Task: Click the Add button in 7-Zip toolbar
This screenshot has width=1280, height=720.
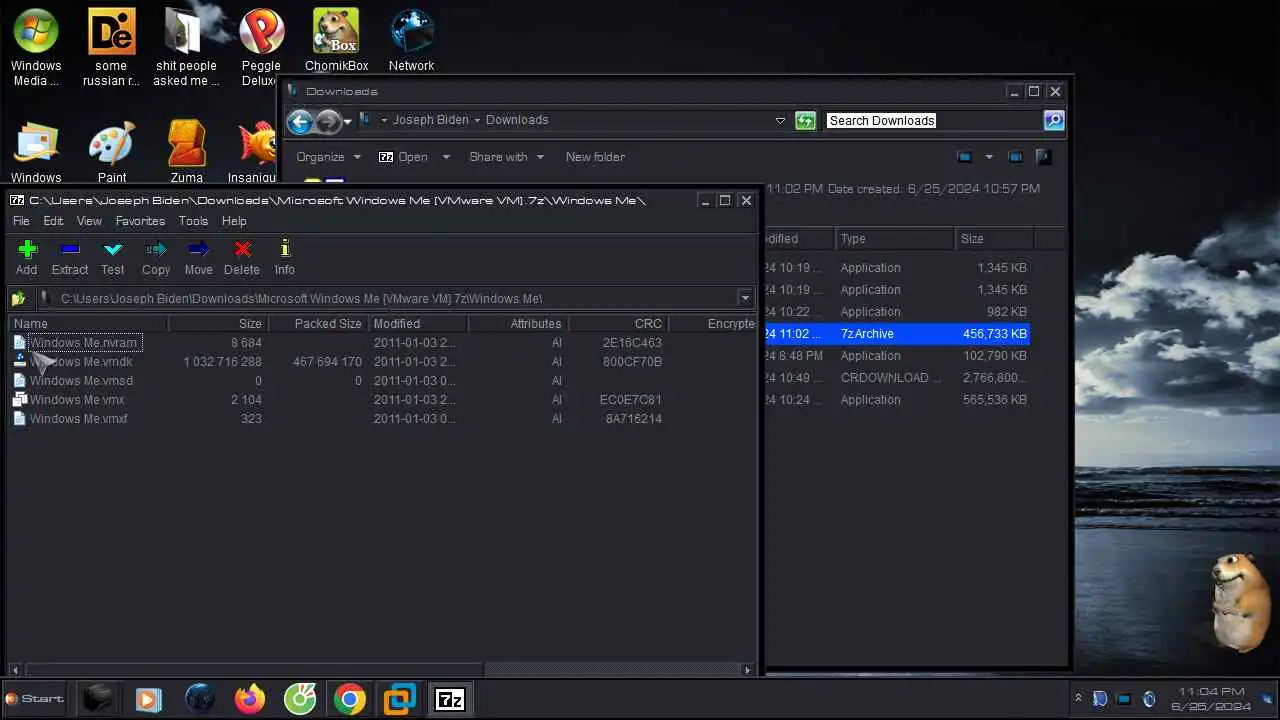Action: [27, 257]
